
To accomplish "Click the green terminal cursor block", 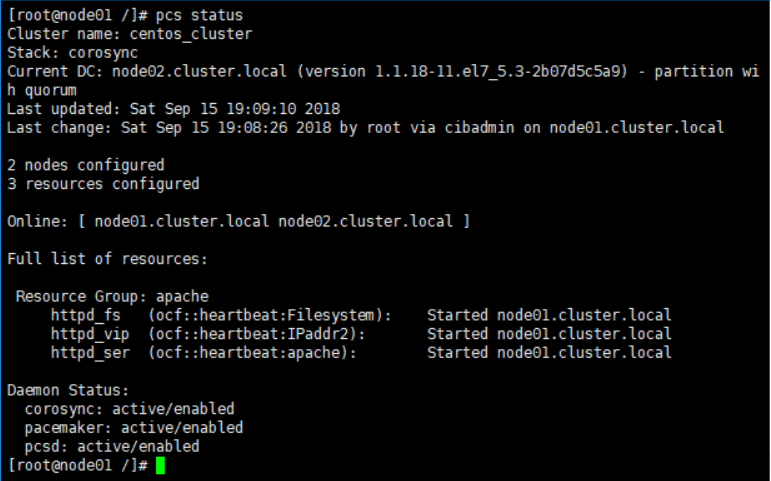I will tap(160, 465).
